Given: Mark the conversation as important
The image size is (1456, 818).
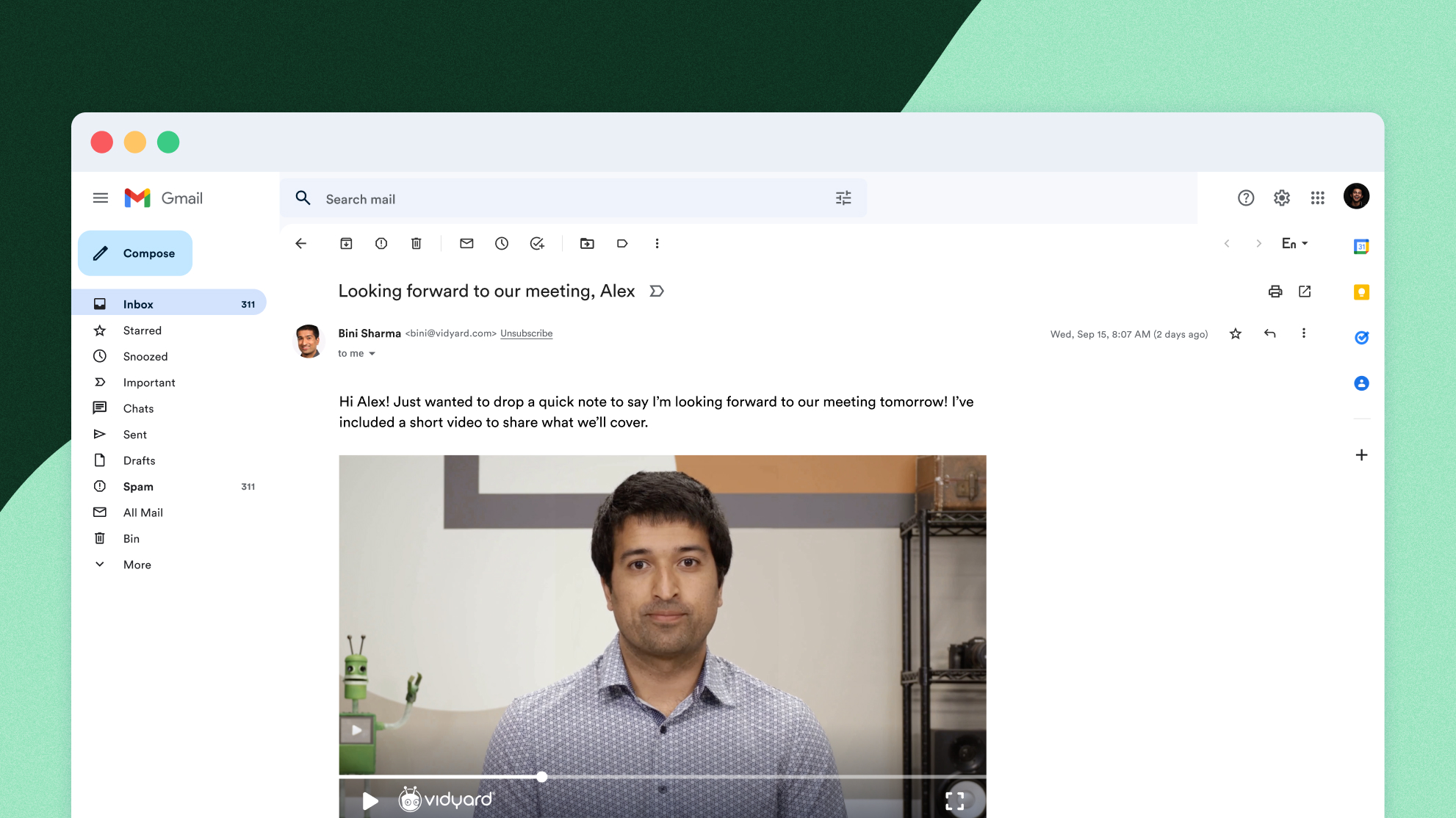Looking at the screenshot, I should pyautogui.click(x=656, y=291).
